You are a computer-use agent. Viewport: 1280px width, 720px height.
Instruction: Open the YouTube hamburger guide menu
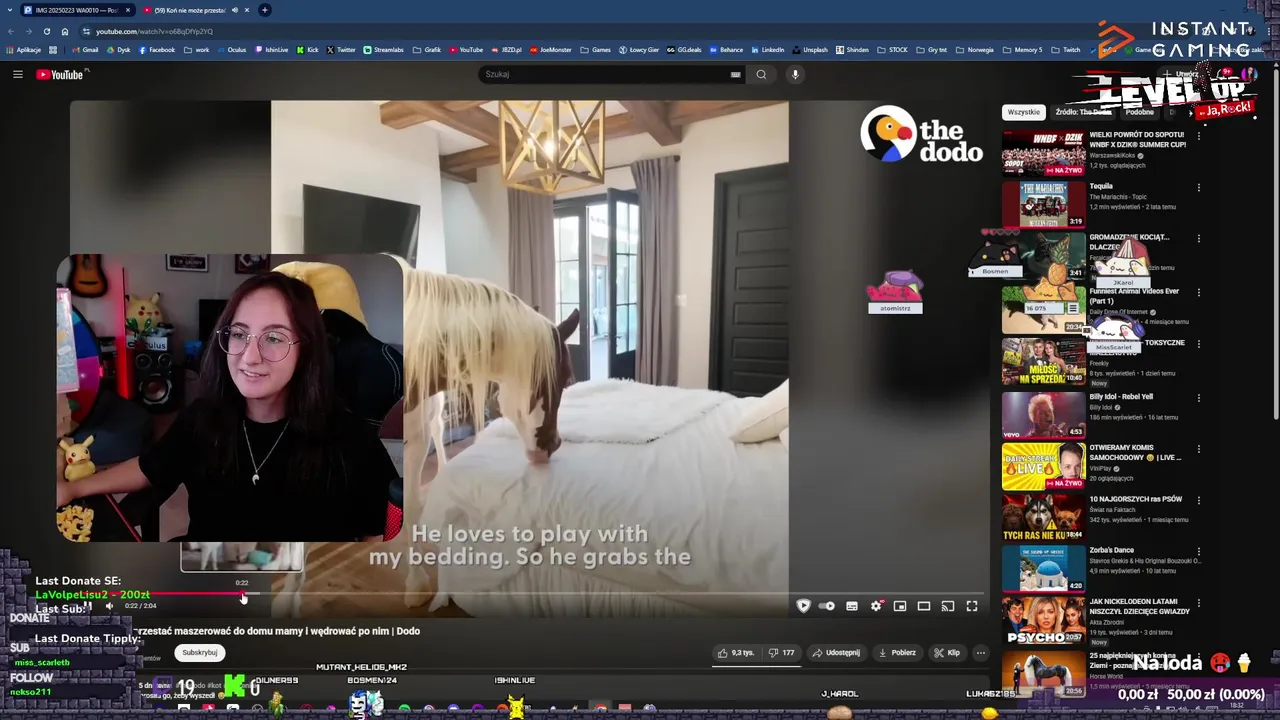17,74
